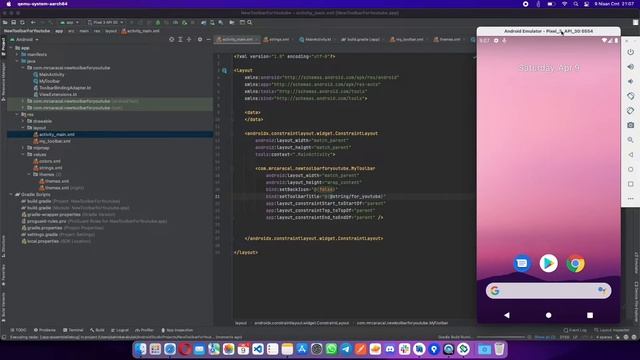Image resolution: width=640 pixels, height=360 pixels.
Task: Tap emulator side panel Overview square
Action: tap(631, 184)
